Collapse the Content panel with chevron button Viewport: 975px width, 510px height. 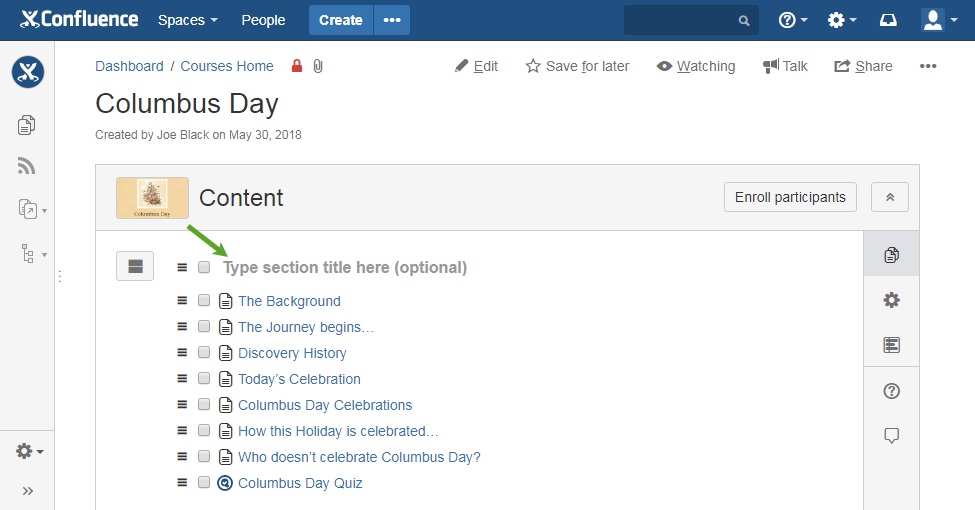pos(890,197)
